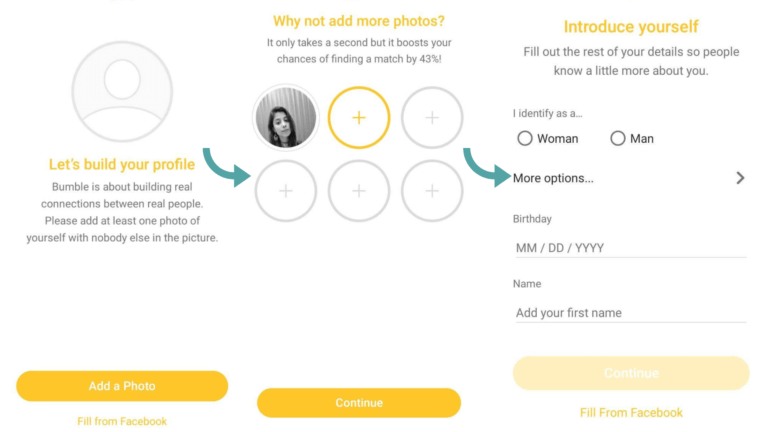This screenshot has width=768, height=432.
Task: Open the More options... gender list
Action: coord(553,178)
